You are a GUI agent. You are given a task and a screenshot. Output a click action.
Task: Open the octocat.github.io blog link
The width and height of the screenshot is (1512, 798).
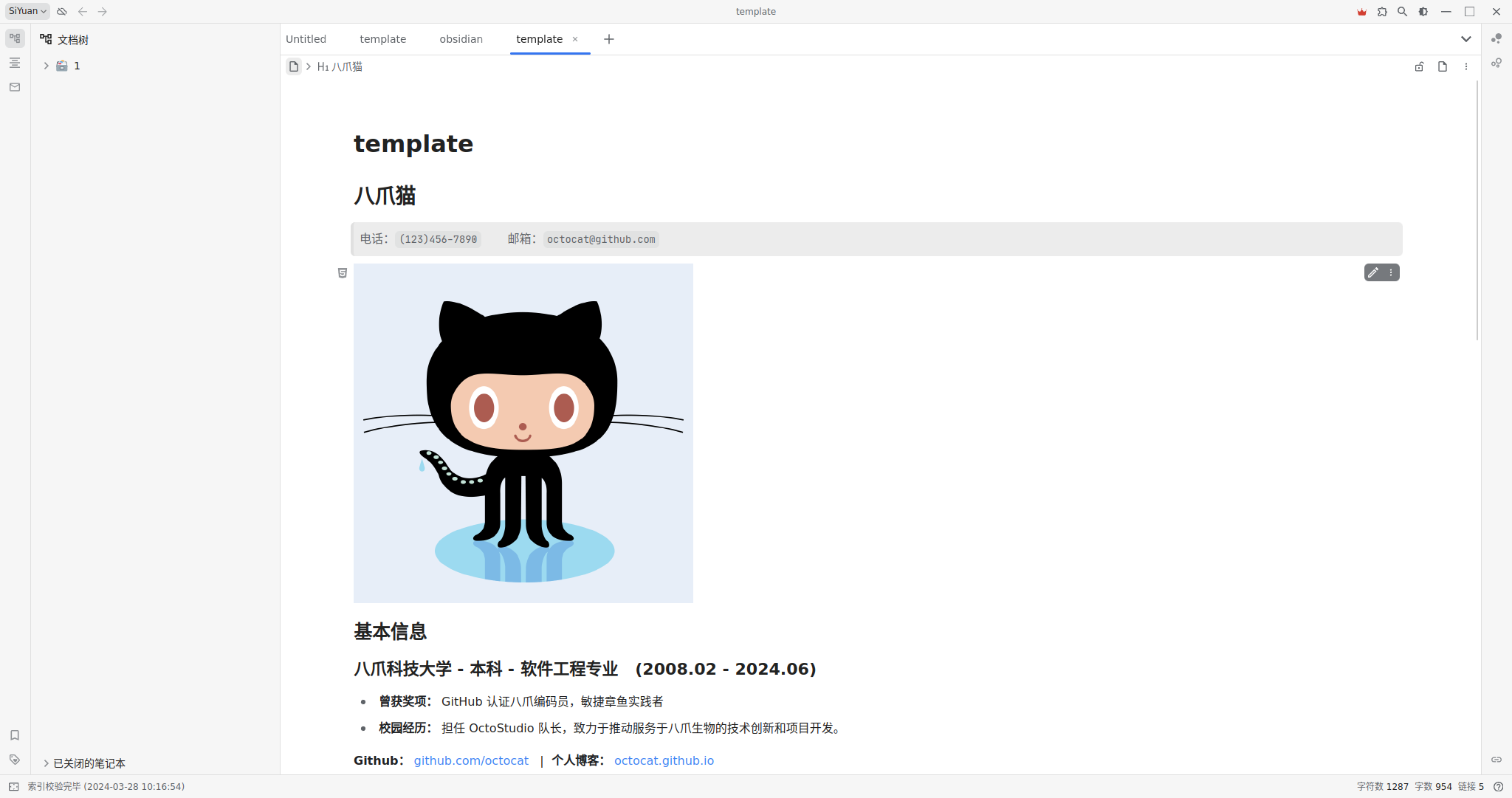tap(664, 760)
